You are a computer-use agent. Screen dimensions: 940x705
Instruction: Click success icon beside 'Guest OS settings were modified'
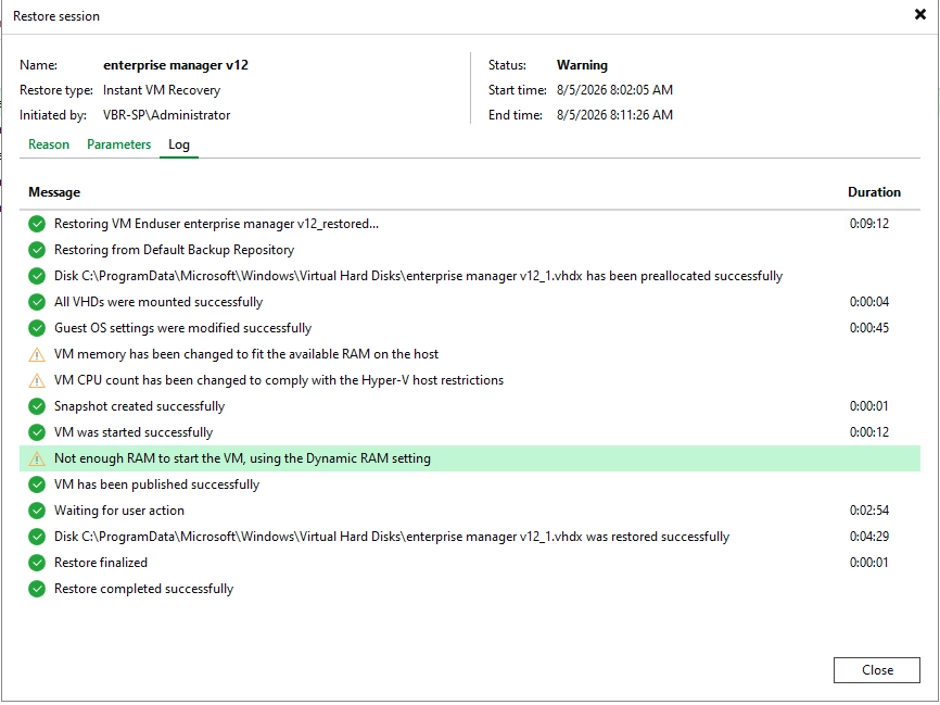[37, 328]
